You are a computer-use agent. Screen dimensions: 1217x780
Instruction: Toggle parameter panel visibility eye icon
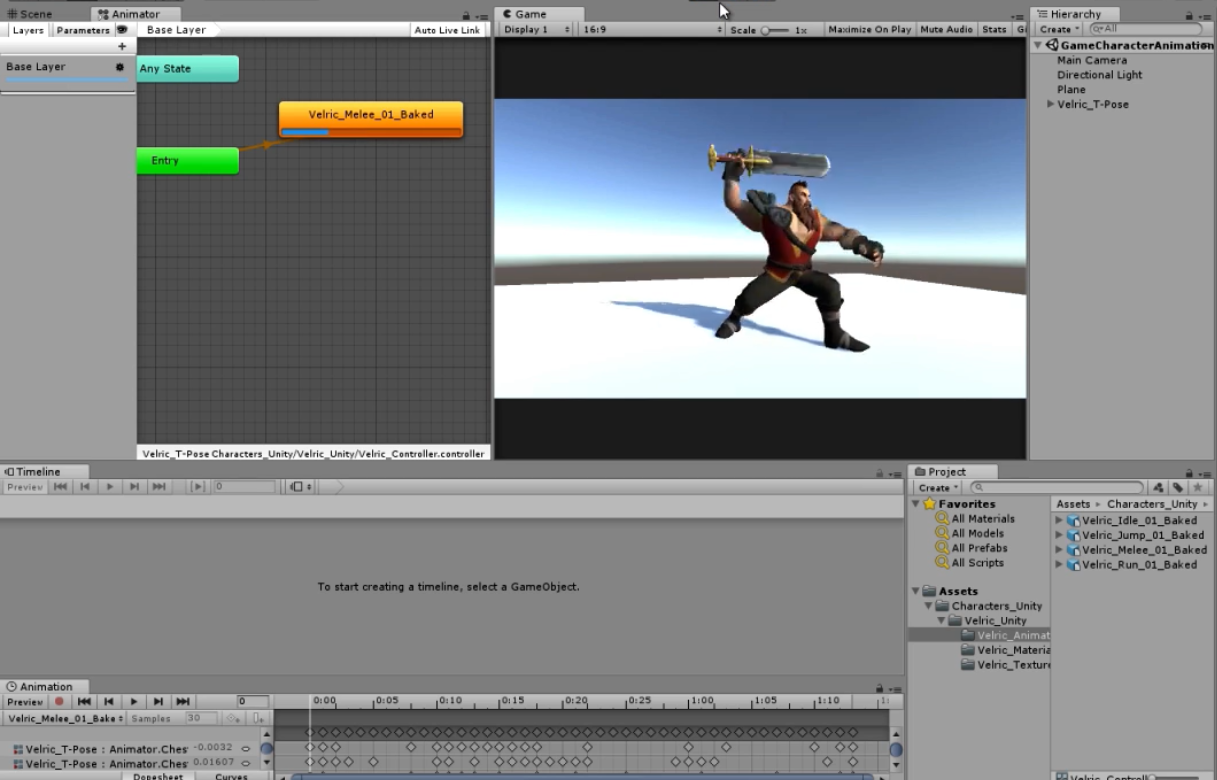click(x=122, y=30)
